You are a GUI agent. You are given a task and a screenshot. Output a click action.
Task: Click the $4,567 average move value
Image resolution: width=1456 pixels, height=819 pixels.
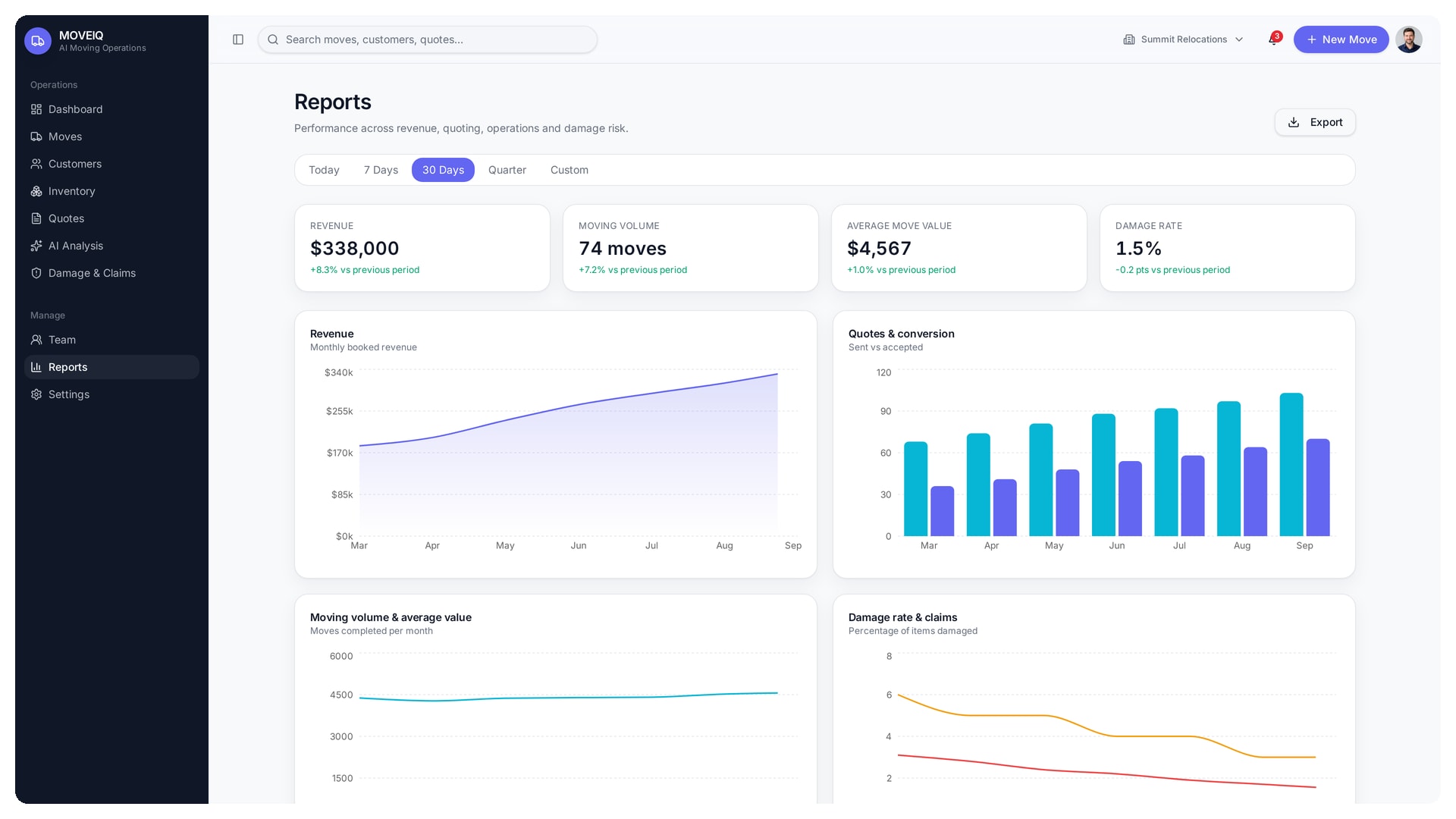coord(879,248)
